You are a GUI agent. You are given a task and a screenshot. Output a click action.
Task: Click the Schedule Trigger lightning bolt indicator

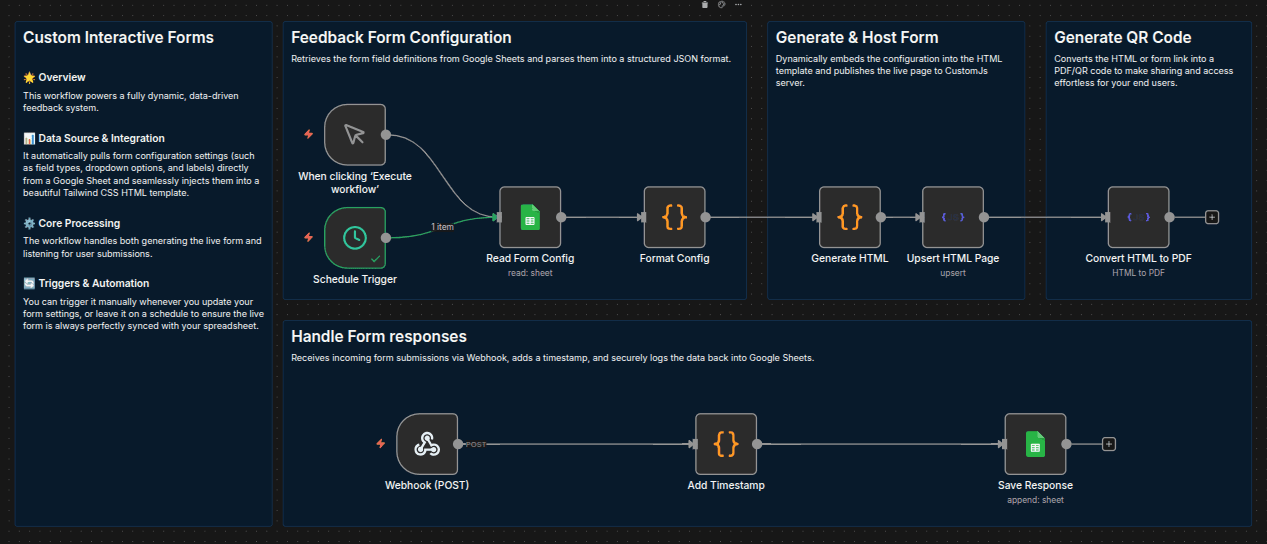pos(308,238)
